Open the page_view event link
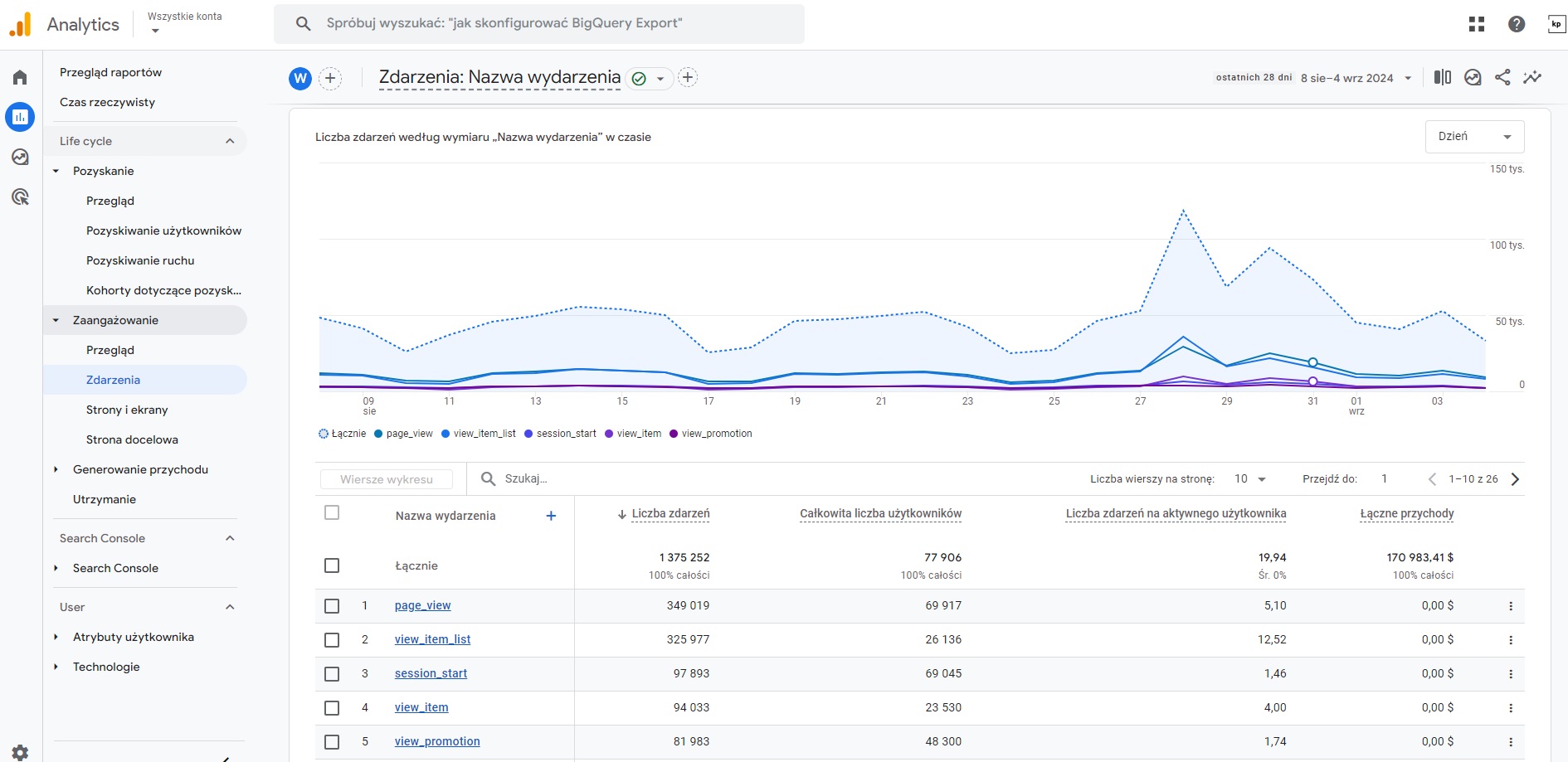 422,605
